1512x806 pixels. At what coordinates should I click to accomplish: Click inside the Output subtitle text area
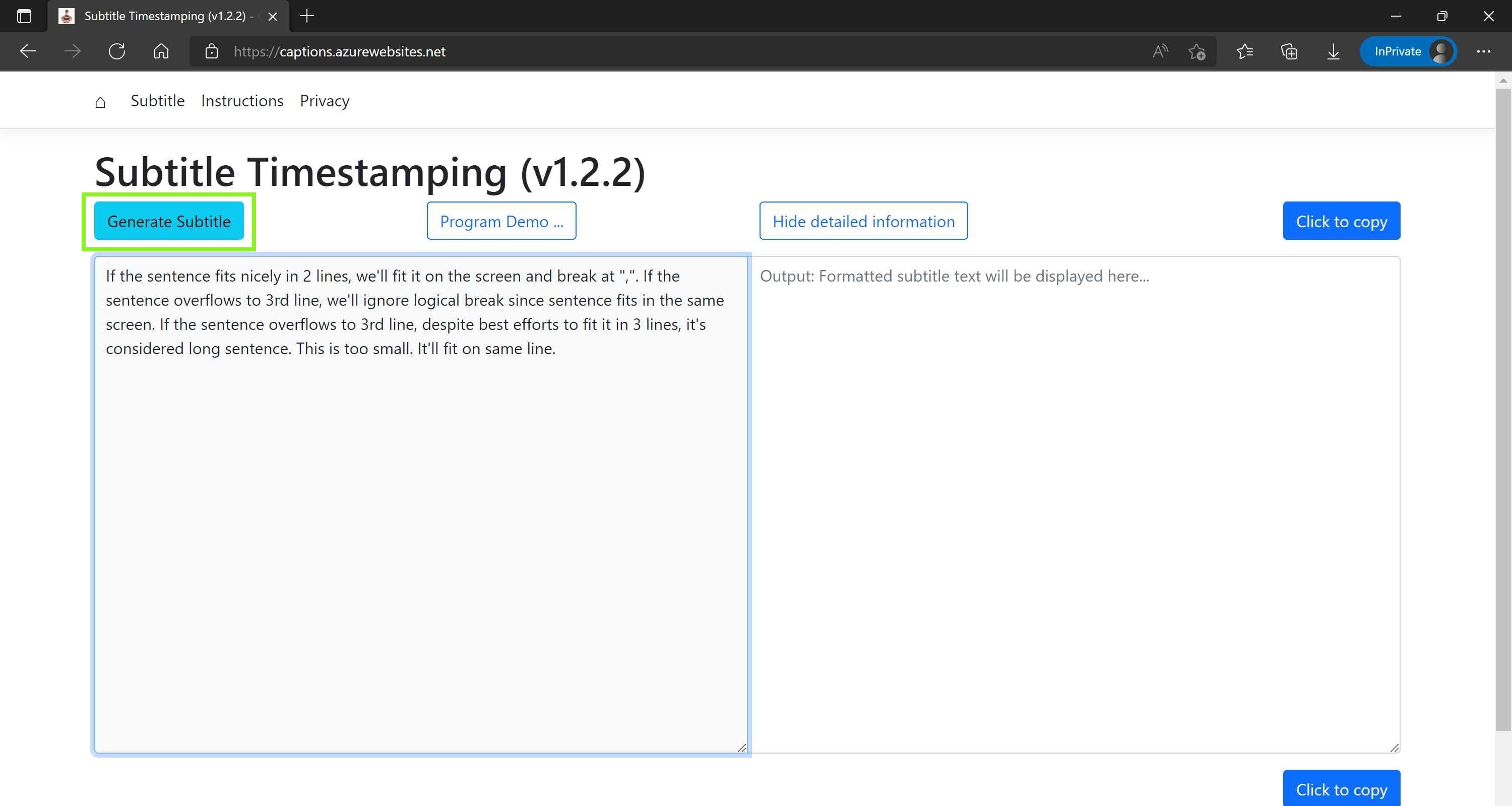coord(1074,504)
